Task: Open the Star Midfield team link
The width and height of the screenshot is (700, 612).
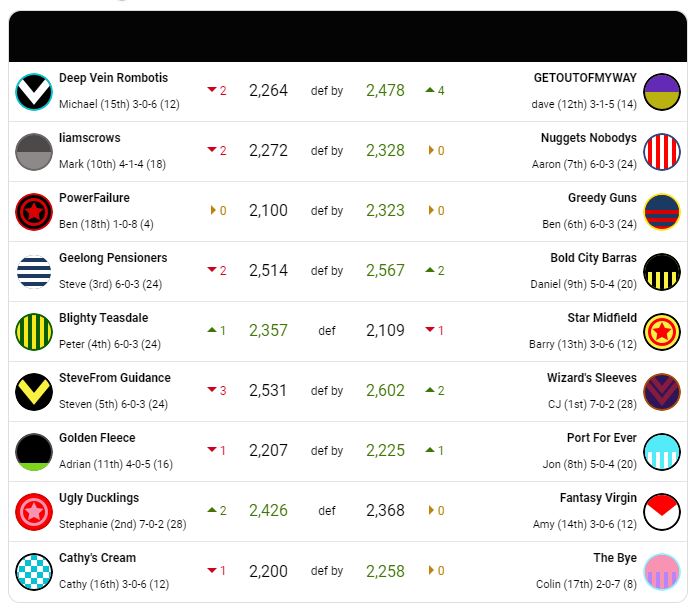Action: click(602, 317)
